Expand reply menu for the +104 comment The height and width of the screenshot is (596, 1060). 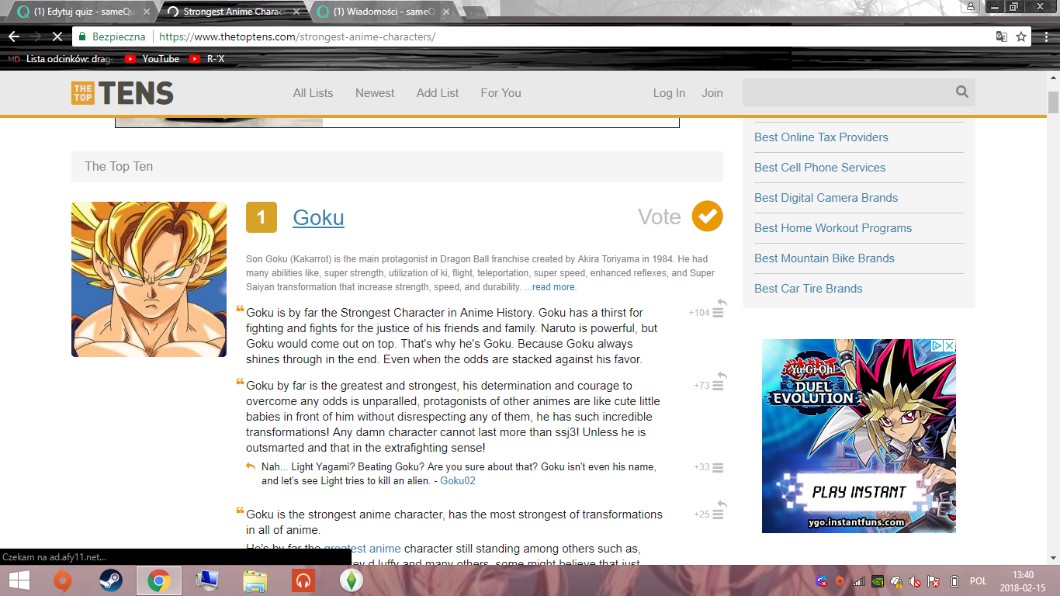[718, 312]
